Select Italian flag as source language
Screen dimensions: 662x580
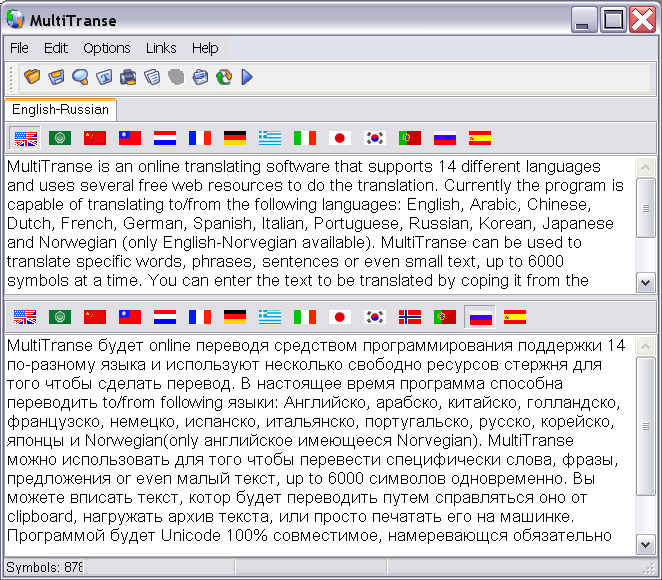305,138
